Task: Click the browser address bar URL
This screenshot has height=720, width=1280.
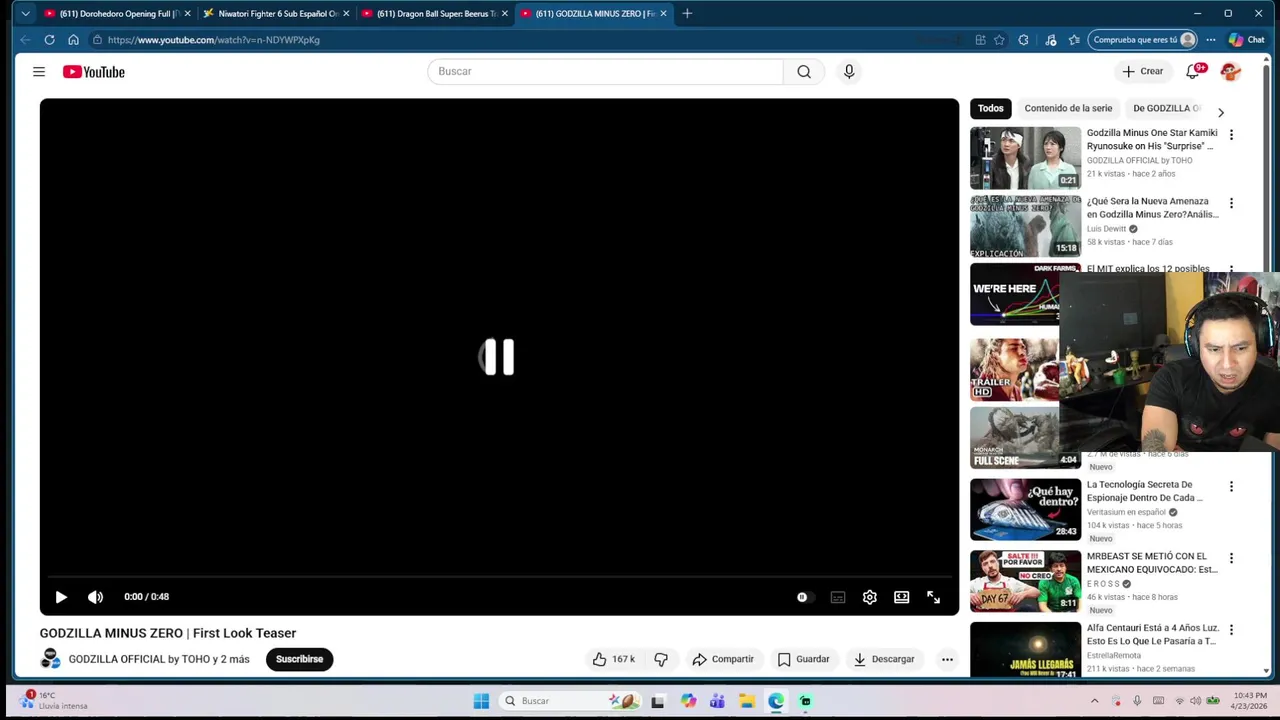Action: tap(214, 40)
